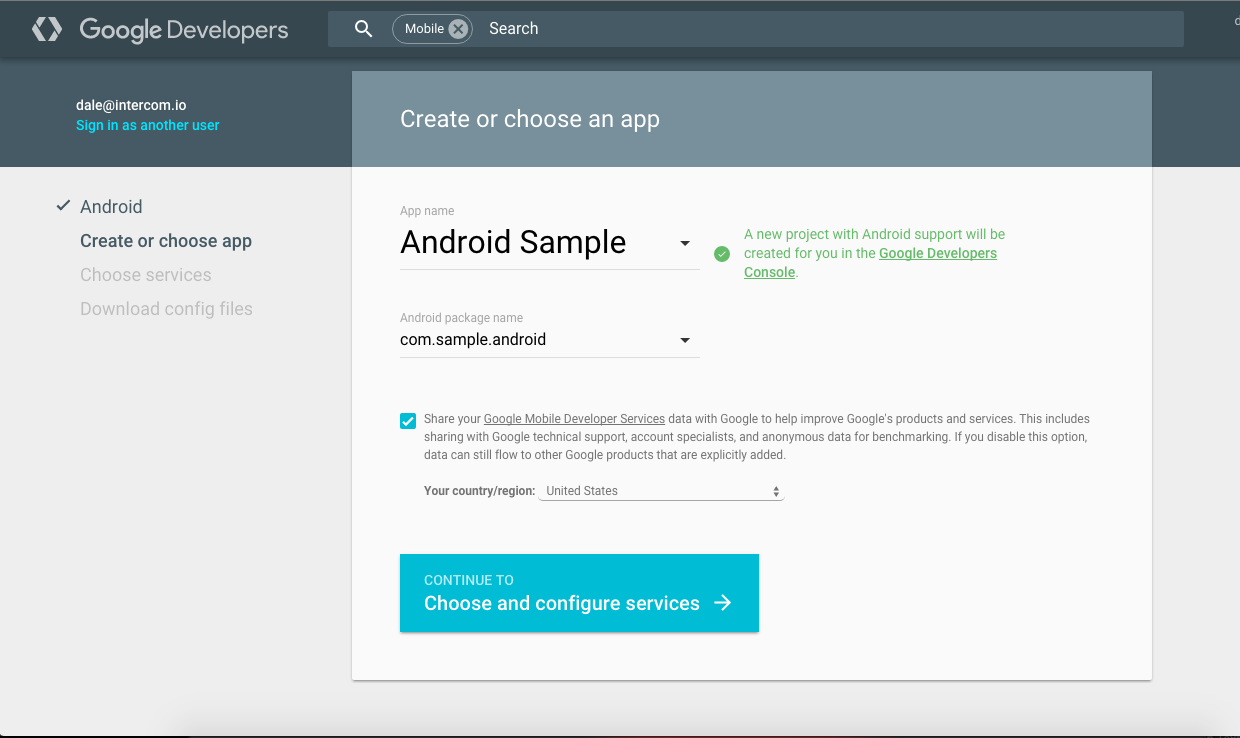
Task: Click the dale@intercom.io account text
Action: pos(131,105)
